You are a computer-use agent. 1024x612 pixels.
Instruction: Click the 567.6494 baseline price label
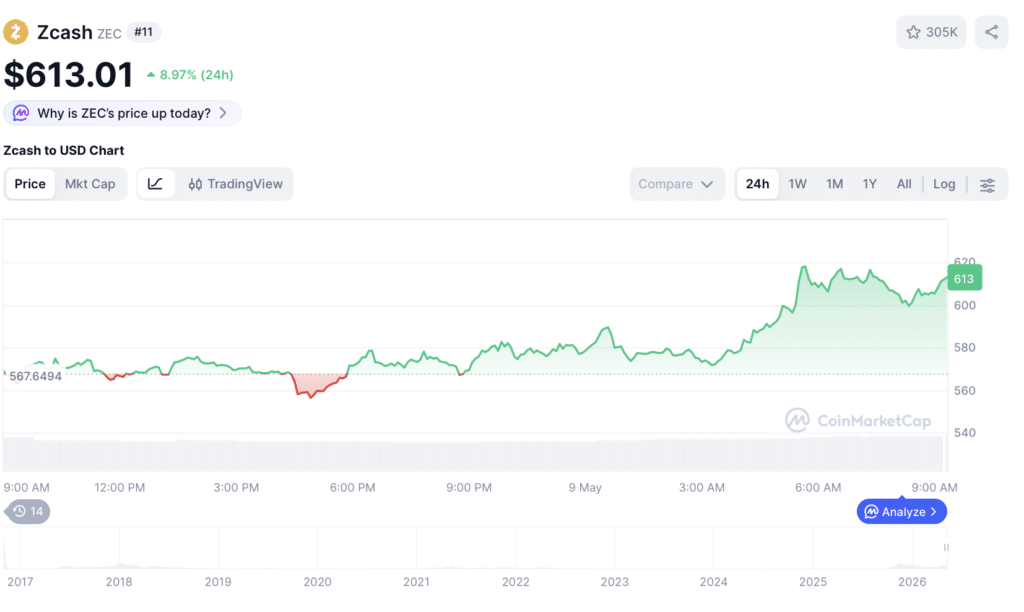coord(35,376)
